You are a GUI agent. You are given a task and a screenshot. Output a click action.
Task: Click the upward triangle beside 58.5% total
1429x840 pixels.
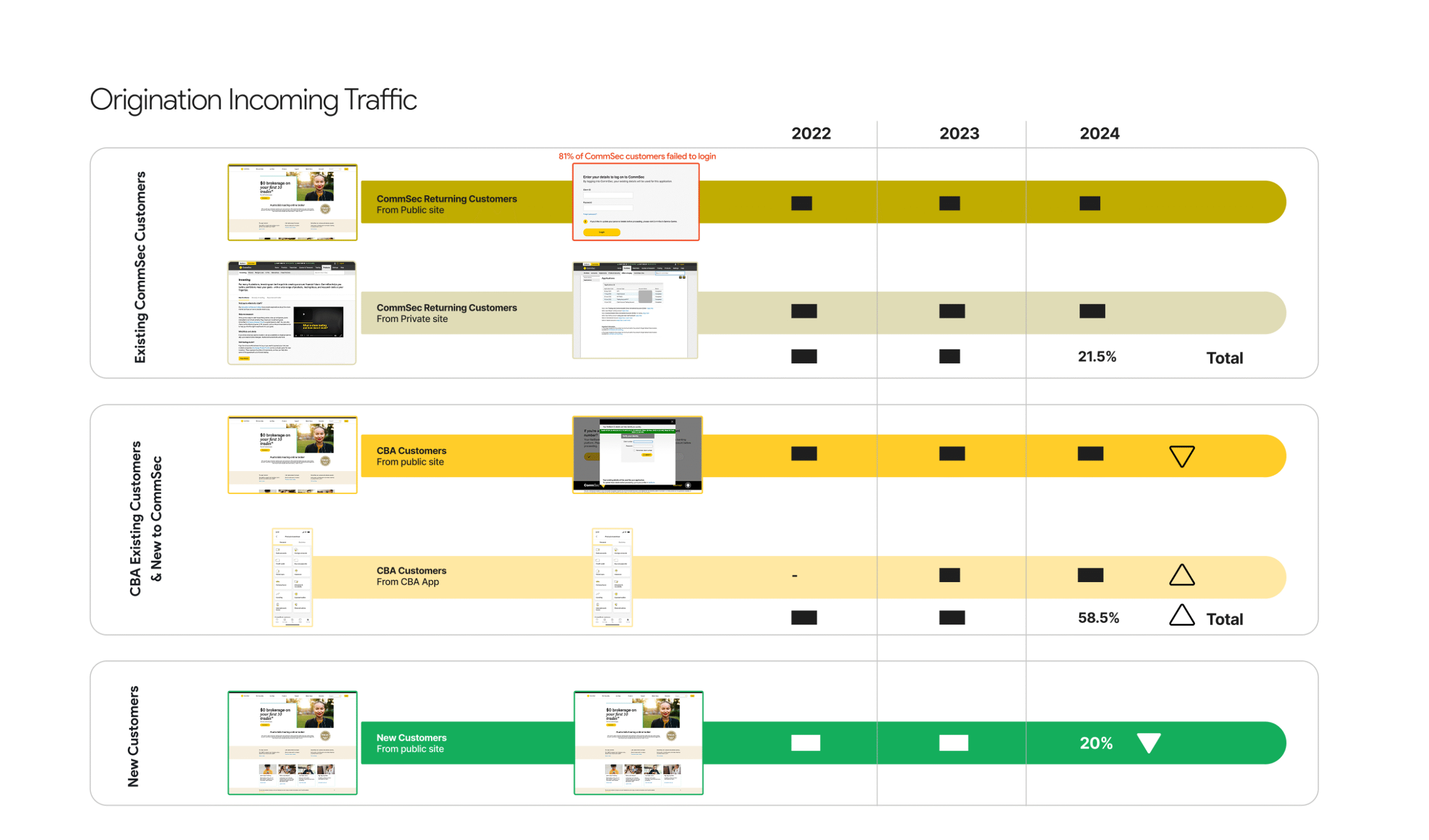tap(1182, 617)
